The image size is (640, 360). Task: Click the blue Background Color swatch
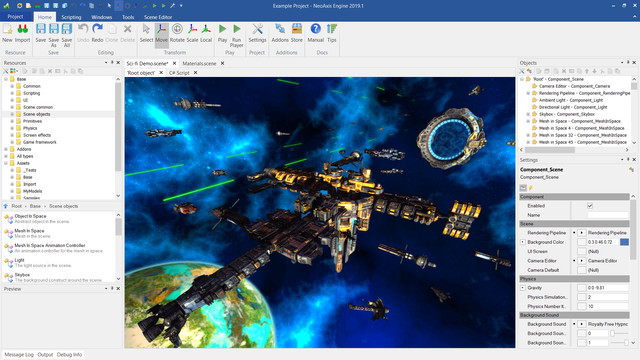pos(624,242)
